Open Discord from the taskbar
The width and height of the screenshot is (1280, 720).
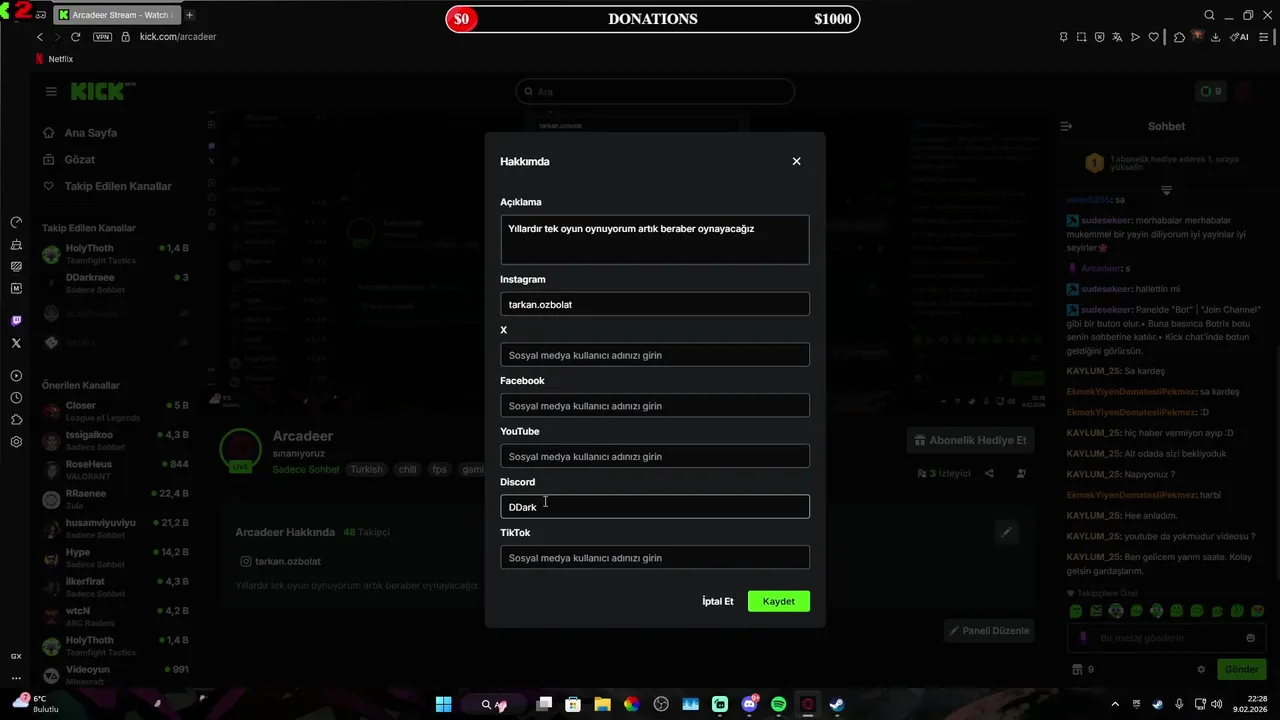(x=749, y=704)
